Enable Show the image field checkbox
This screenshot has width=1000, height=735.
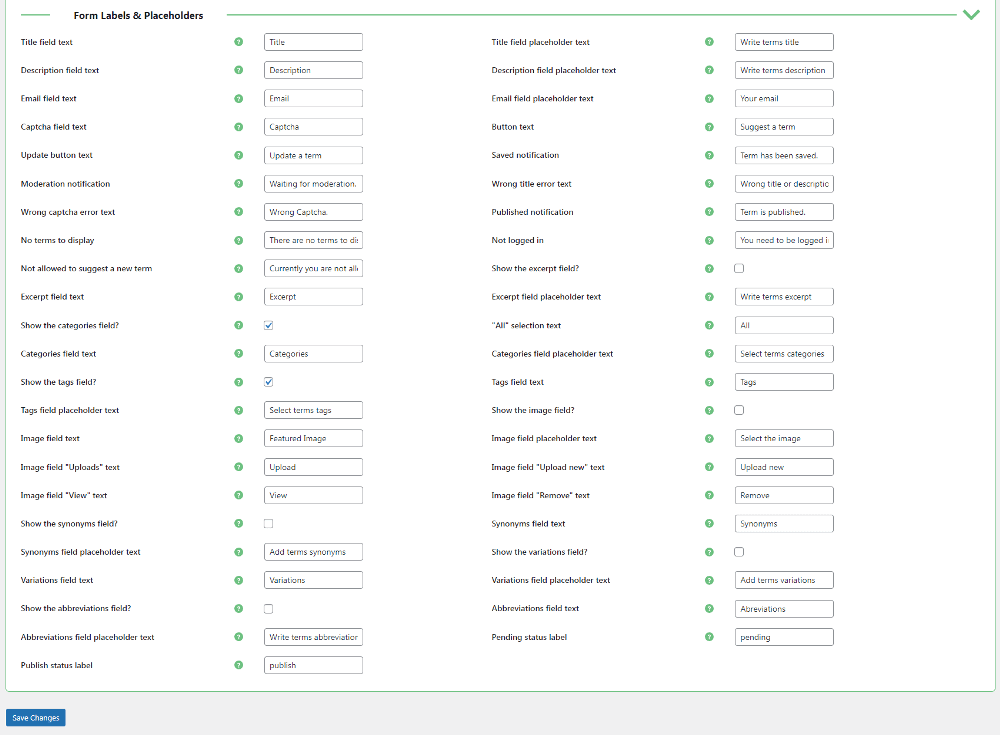(739, 410)
